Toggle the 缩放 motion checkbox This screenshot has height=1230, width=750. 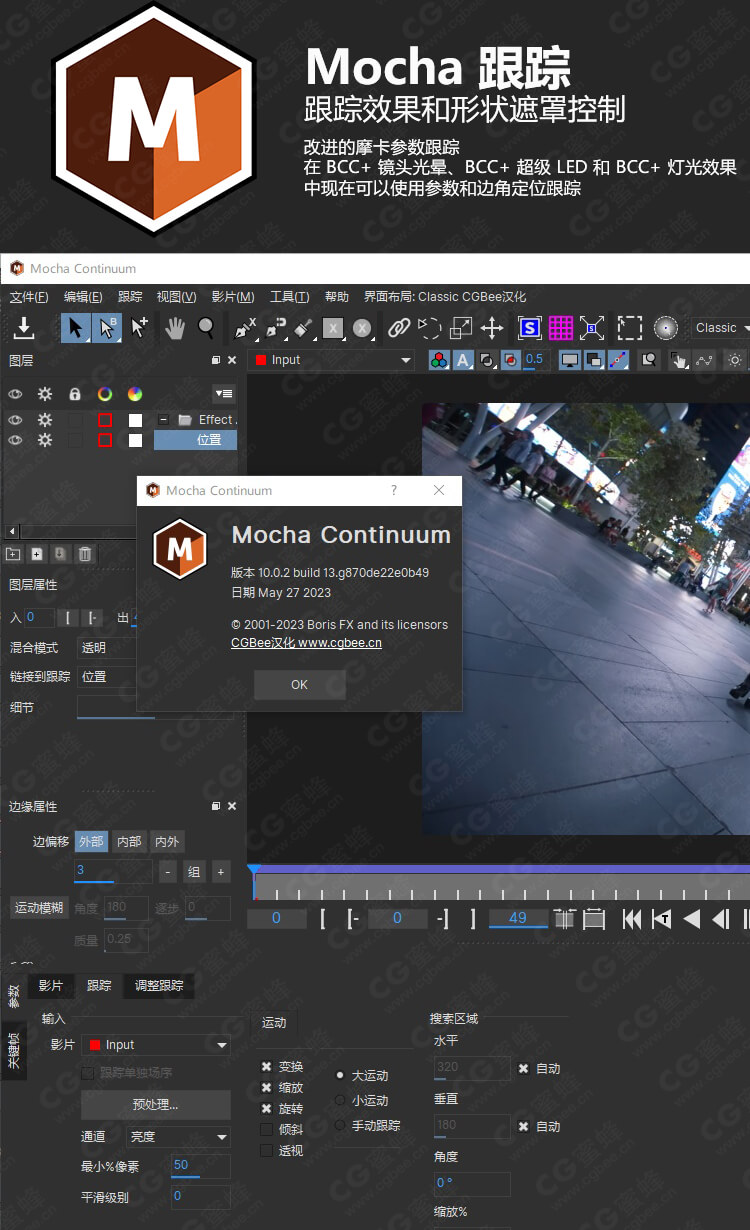266,1088
